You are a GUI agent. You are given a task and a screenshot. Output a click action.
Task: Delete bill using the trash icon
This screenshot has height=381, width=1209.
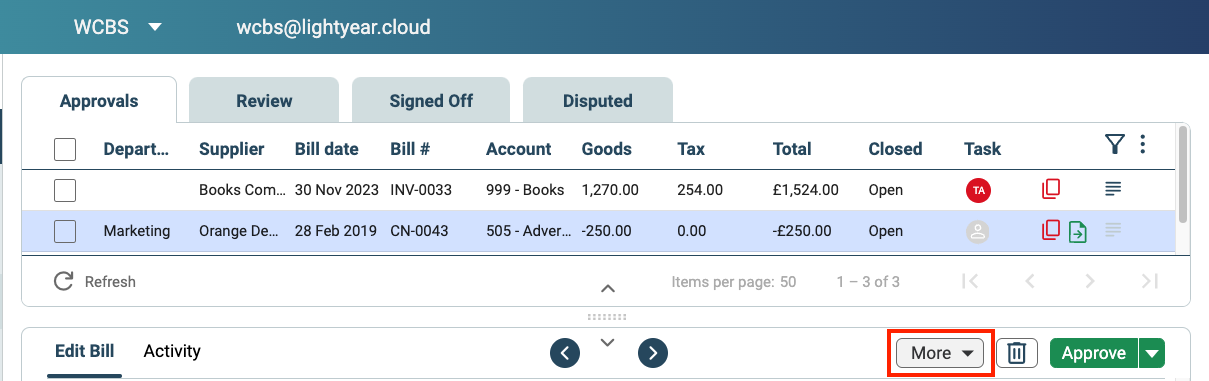tap(1016, 353)
